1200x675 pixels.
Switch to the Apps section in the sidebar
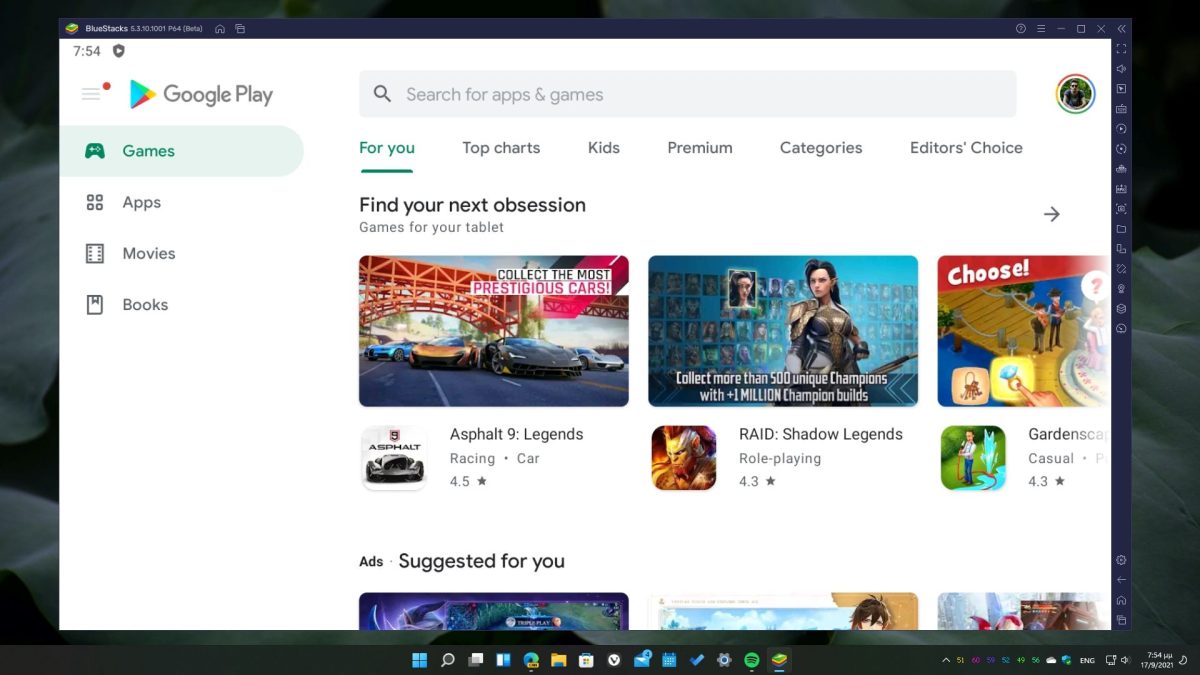pos(141,202)
